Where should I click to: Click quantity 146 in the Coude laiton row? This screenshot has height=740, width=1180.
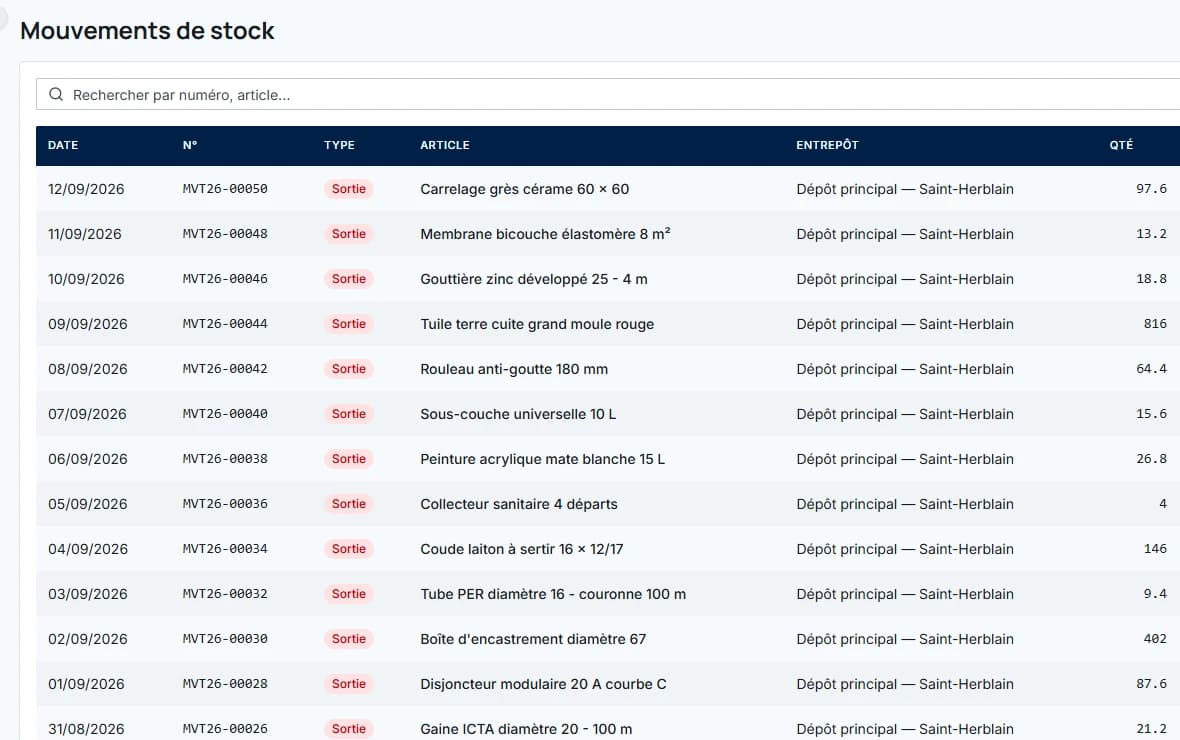[x=1155, y=549]
